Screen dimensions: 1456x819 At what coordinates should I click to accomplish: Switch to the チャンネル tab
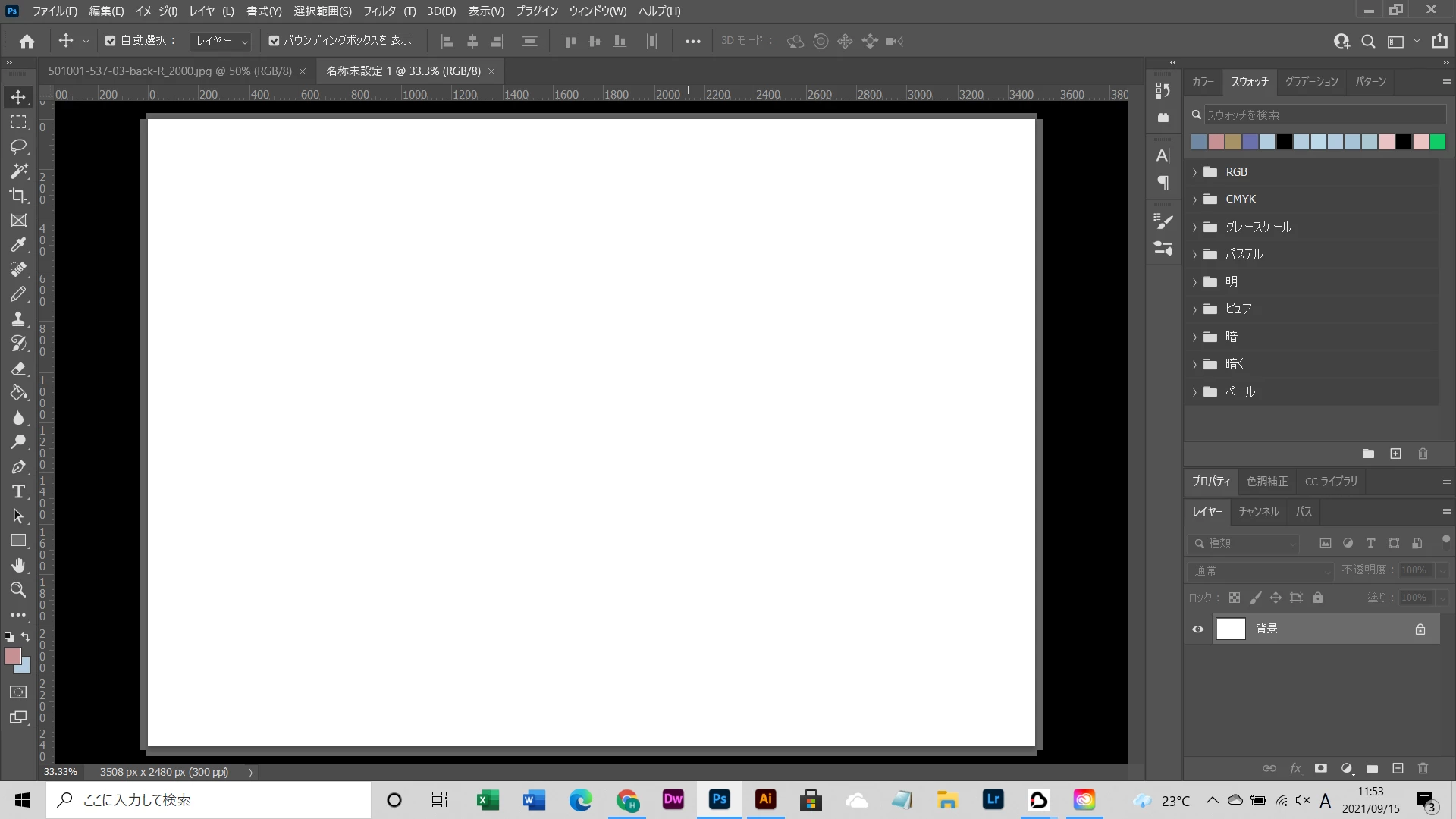[x=1258, y=512]
